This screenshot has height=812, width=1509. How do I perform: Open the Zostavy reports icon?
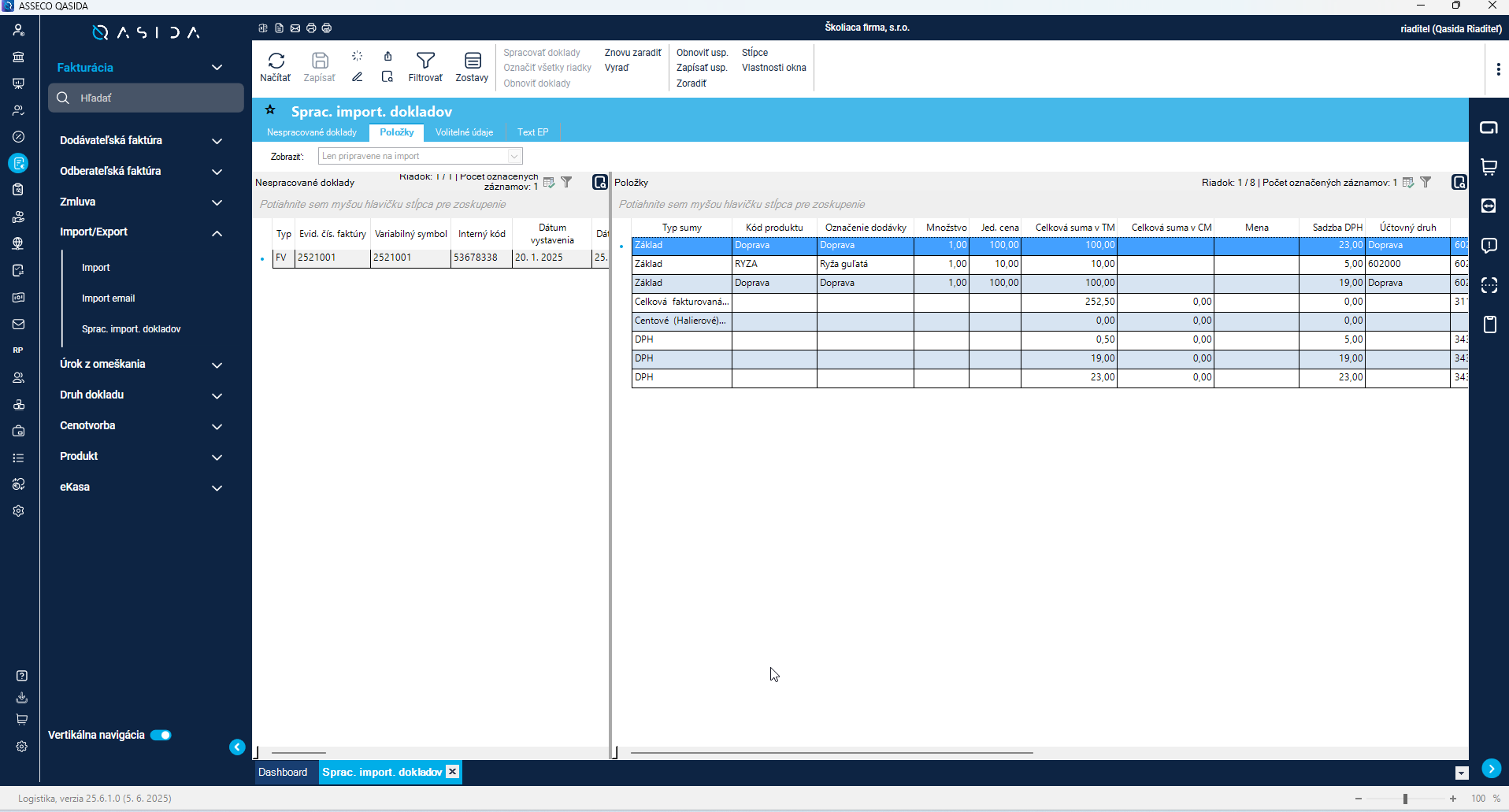coord(473,61)
